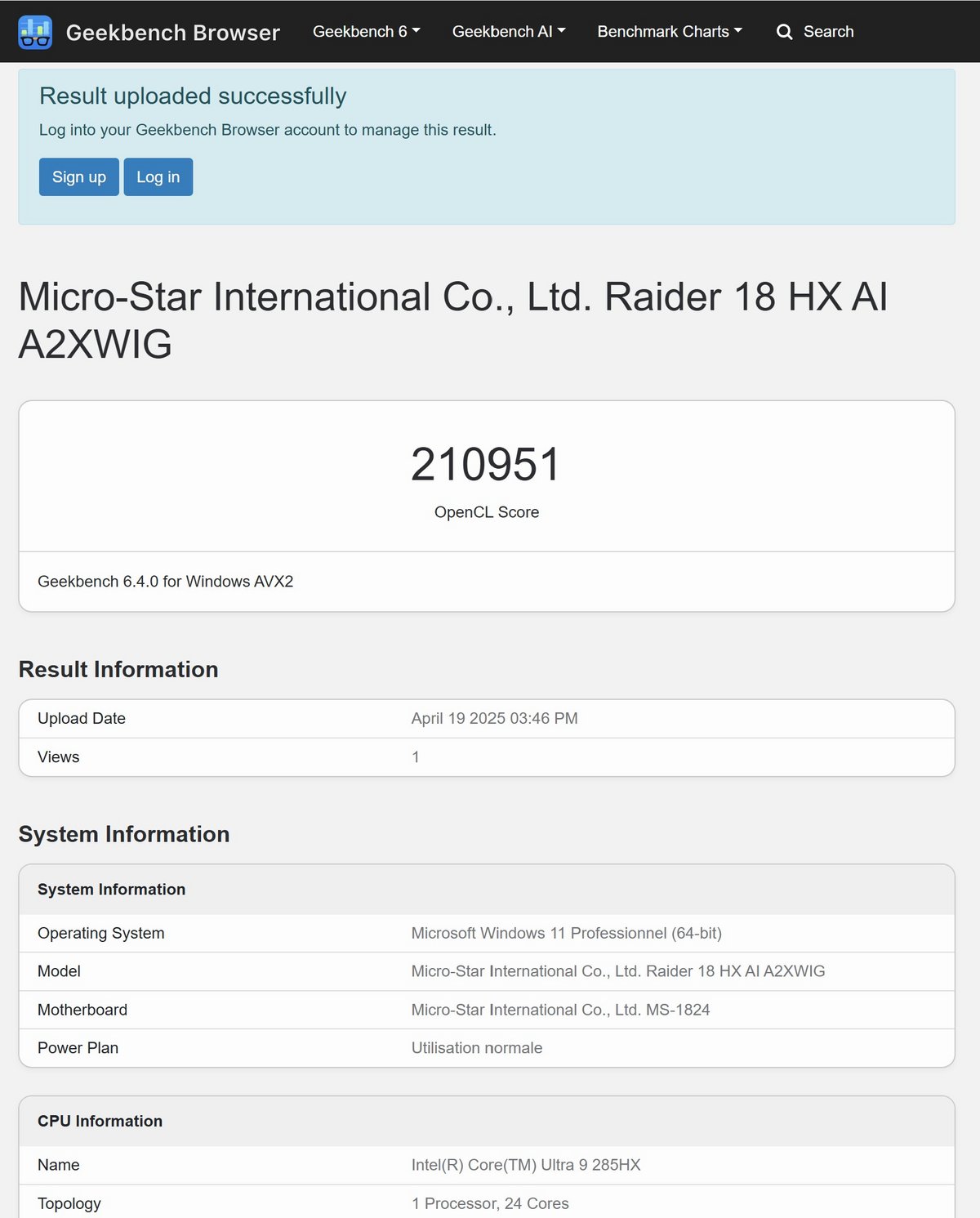This screenshot has width=980, height=1218.
Task: Select the April 19 2025 03:46 PM value
Action: [x=495, y=719]
